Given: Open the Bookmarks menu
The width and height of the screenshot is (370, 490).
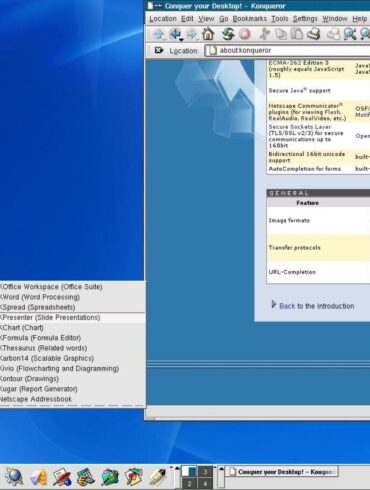Looking at the screenshot, I should click(x=250, y=19).
